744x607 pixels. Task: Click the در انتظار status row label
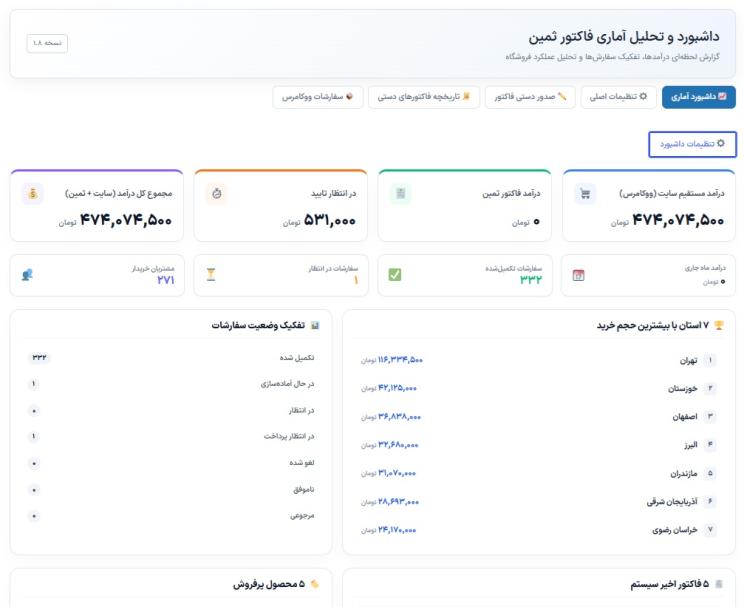click(302, 411)
